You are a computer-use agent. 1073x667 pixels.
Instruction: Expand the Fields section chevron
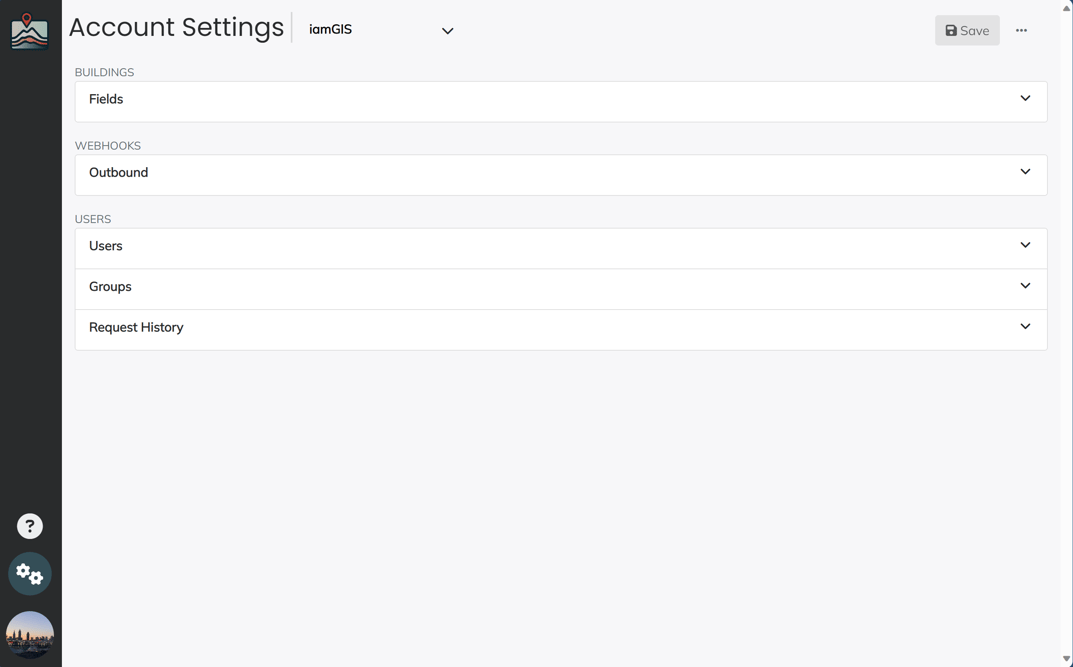point(1025,99)
